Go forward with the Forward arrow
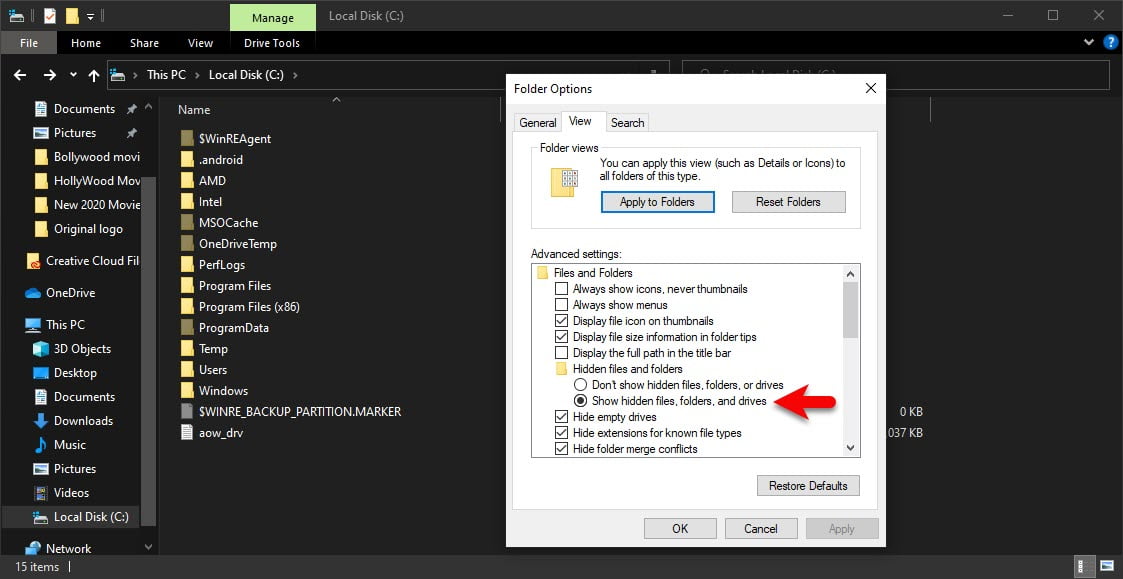The image size is (1123, 579). click(49, 75)
